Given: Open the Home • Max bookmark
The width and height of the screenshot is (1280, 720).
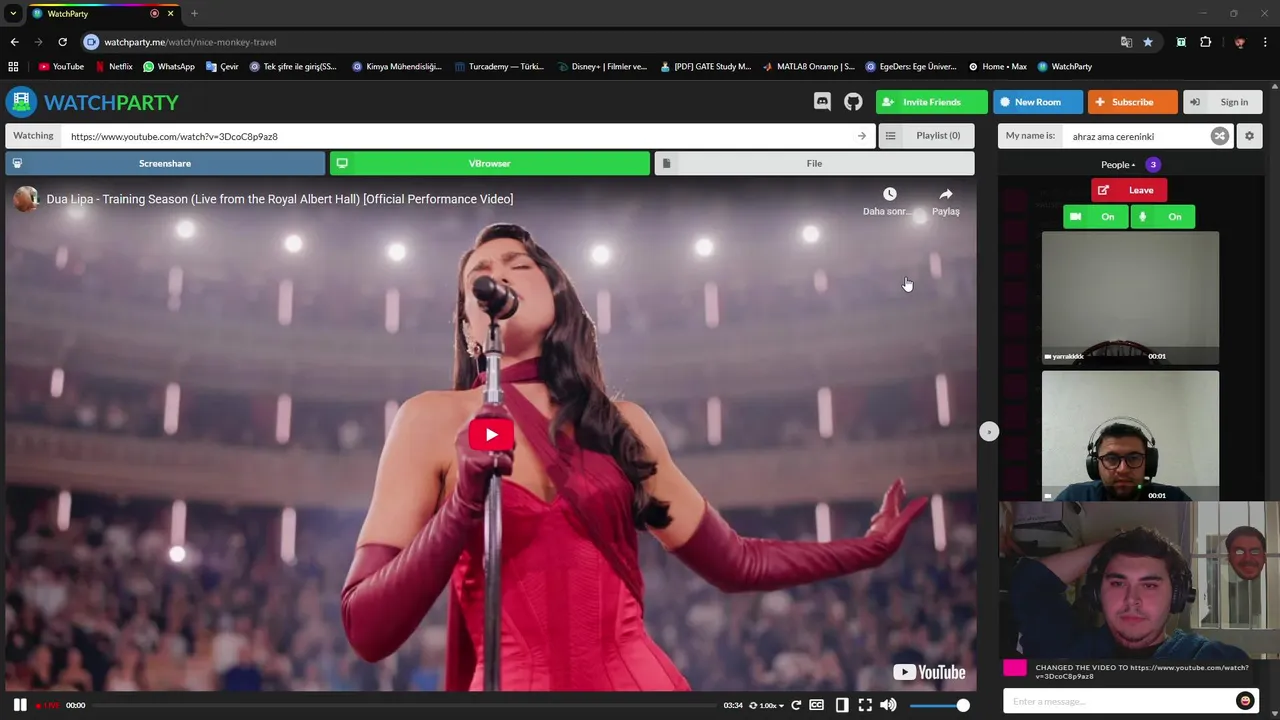Looking at the screenshot, I should pos(997,67).
